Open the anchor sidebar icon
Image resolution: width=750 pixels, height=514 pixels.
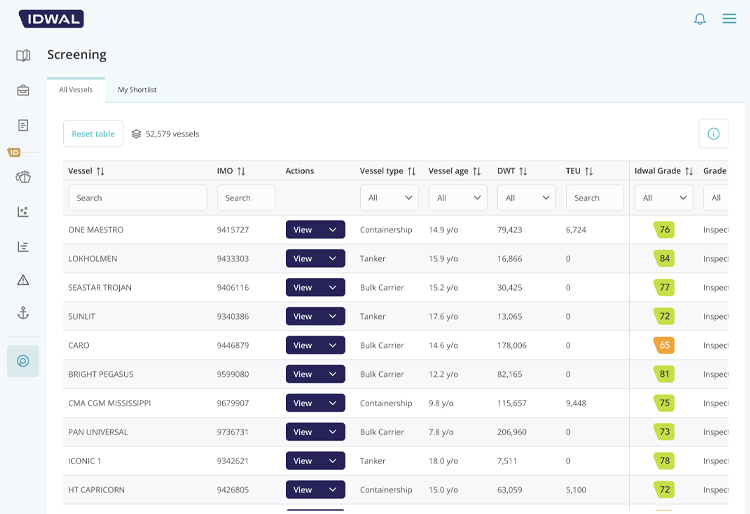tap(23, 314)
